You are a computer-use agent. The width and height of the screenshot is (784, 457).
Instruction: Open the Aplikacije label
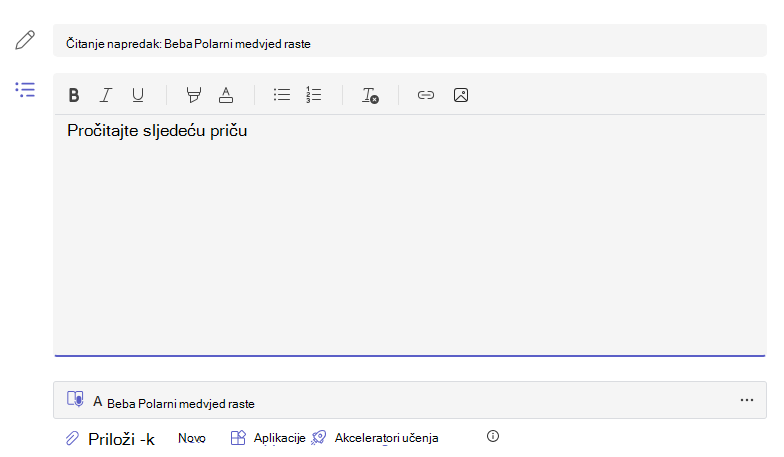[x=280, y=438]
